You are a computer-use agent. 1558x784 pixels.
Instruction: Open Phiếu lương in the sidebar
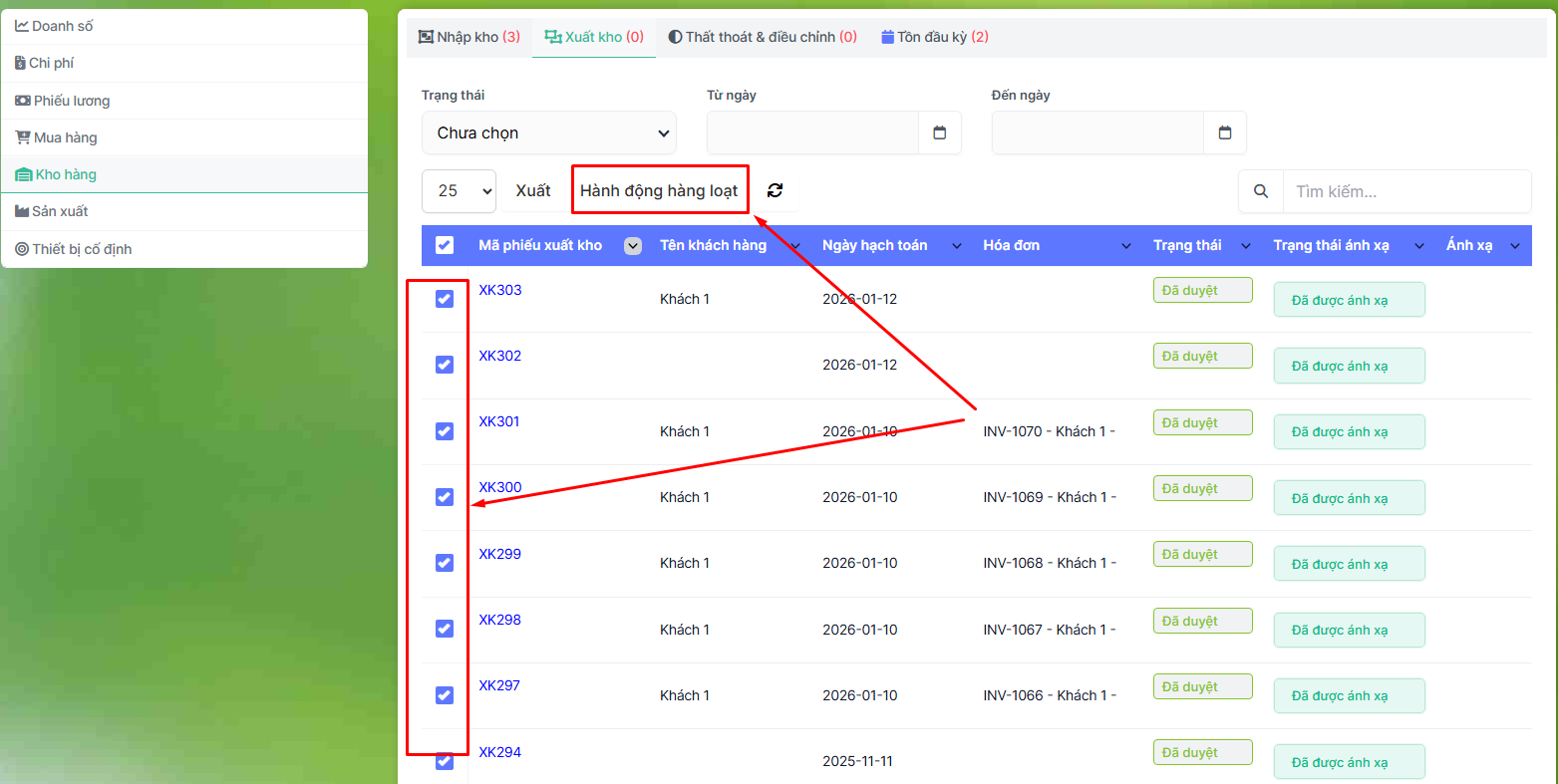[x=71, y=101]
